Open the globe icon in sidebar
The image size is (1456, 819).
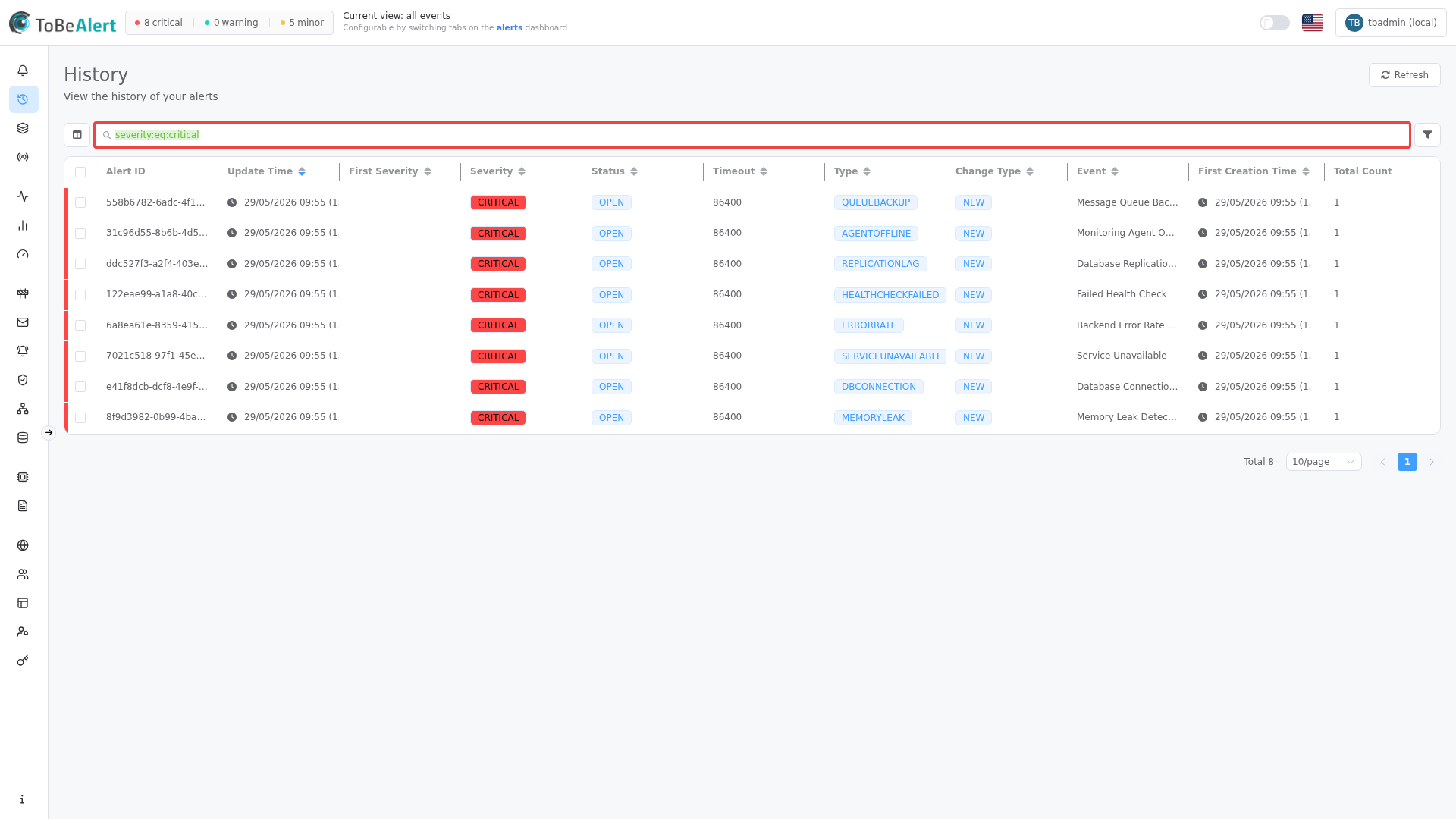click(23, 545)
